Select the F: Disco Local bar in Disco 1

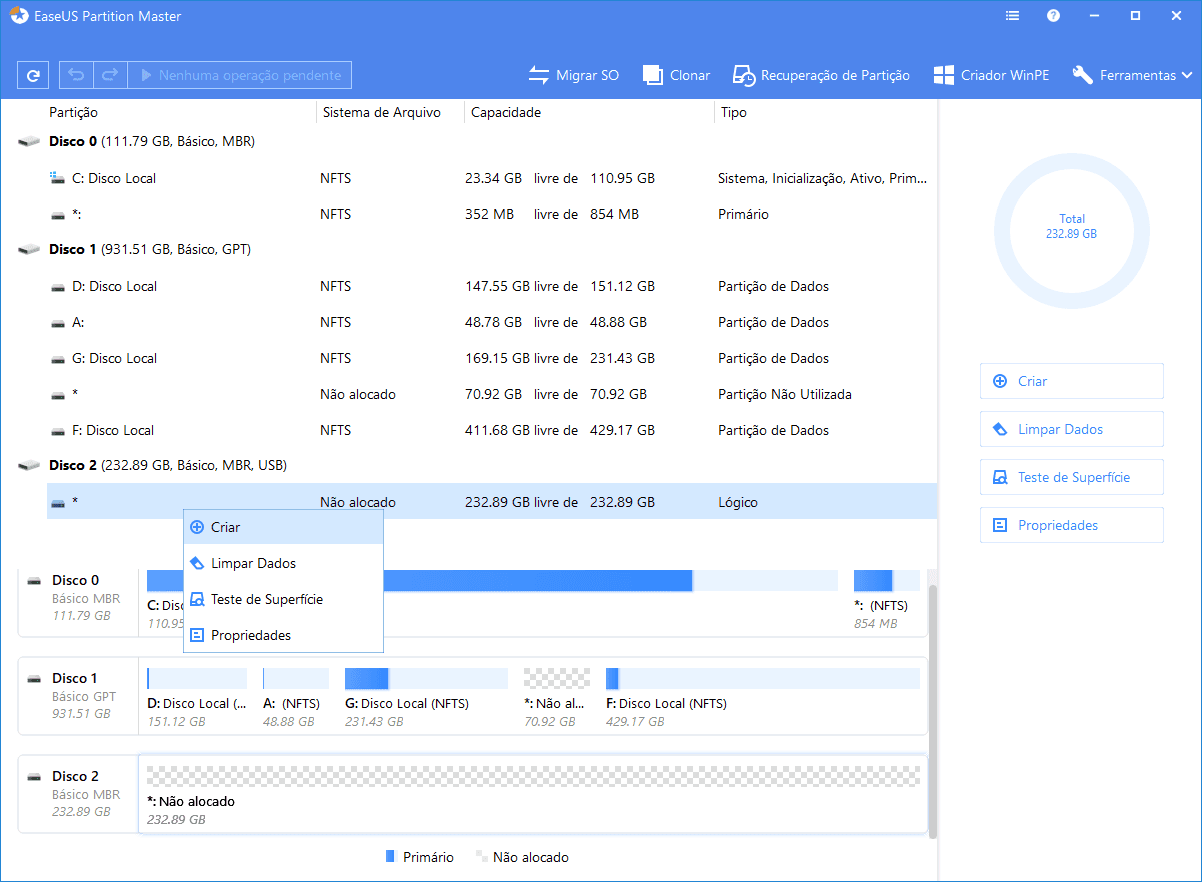[762, 679]
